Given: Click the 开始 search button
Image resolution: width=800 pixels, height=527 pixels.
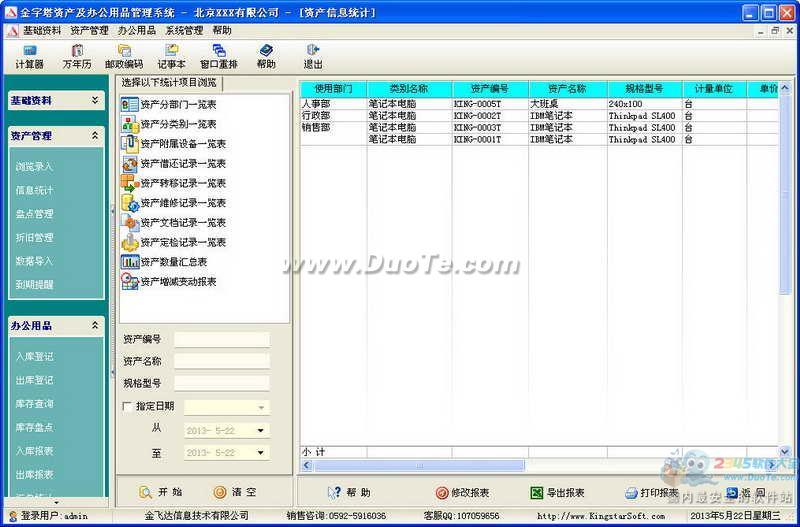Looking at the screenshot, I should (162, 492).
